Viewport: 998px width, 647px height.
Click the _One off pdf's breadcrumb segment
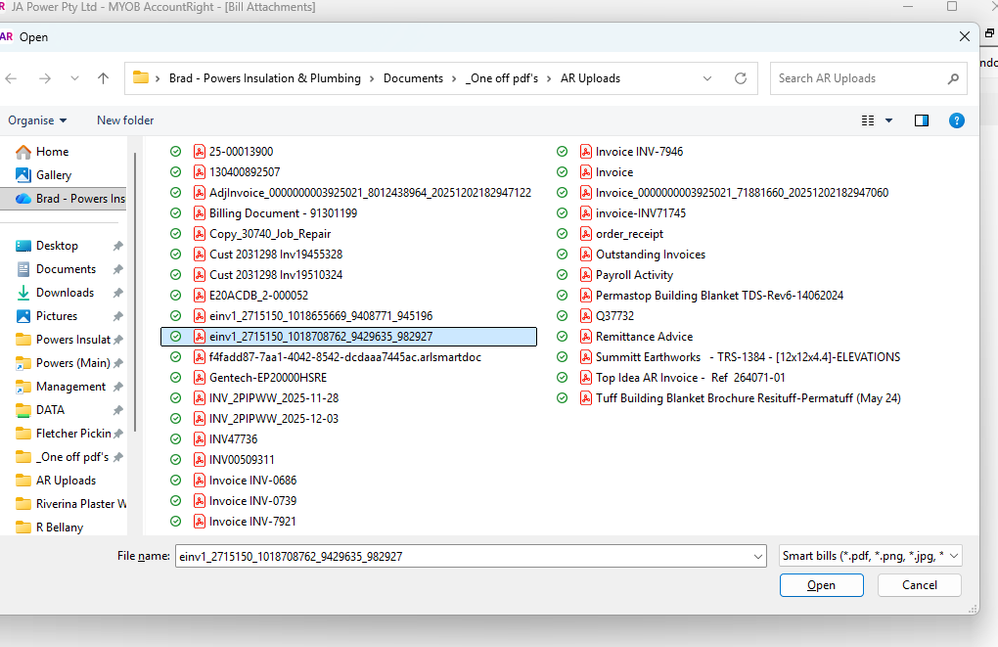click(x=500, y=78)
